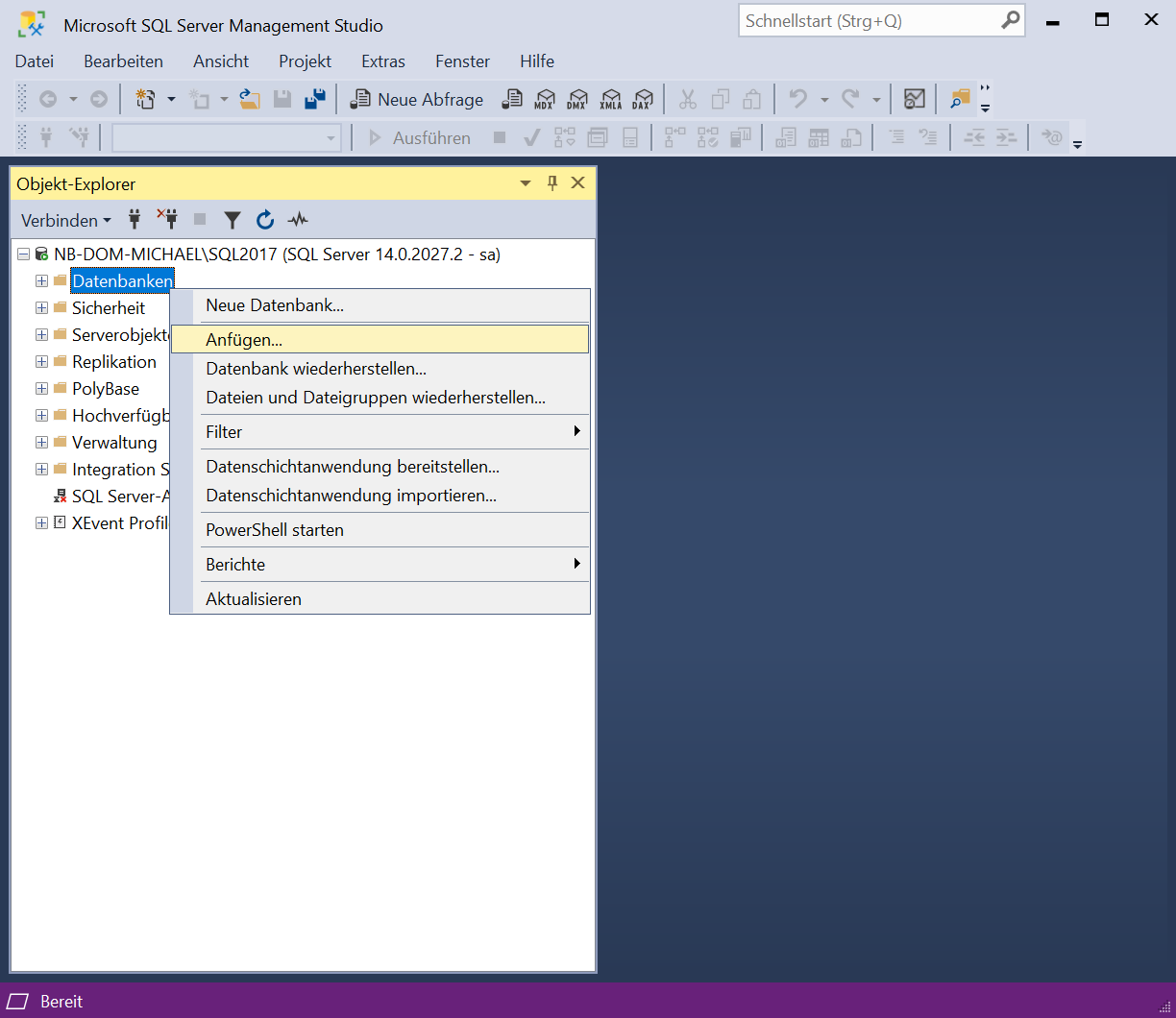Open the Ansicht menu
The image size is (1176, 1018).
pos(221,61)
